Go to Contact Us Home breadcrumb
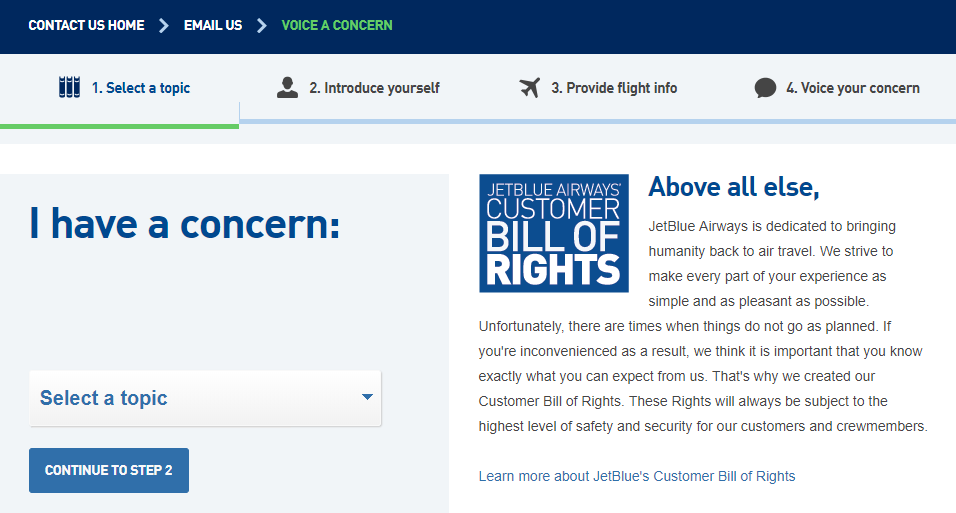This screenshot has width=956, height=513. 87,26
